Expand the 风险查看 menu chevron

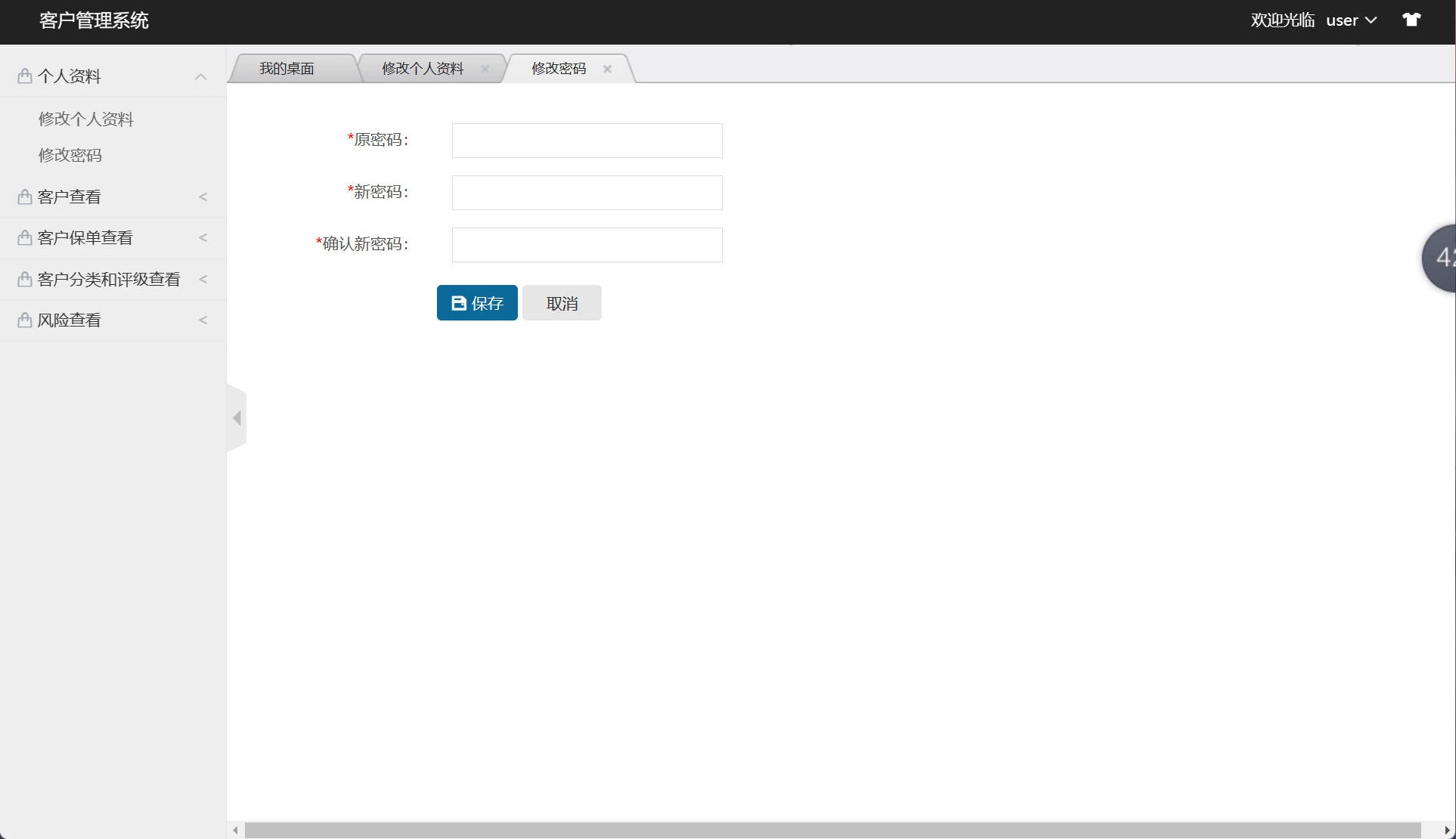[x=203, y=320]
